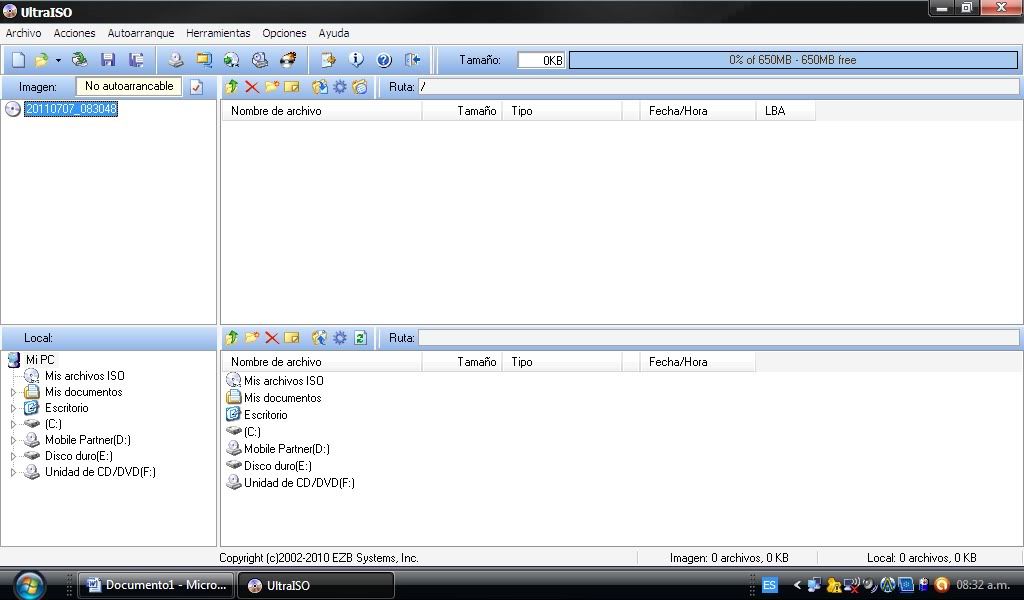
Task: Expand Disco duro(E:) tree node
Action: [x=13, y=456]
